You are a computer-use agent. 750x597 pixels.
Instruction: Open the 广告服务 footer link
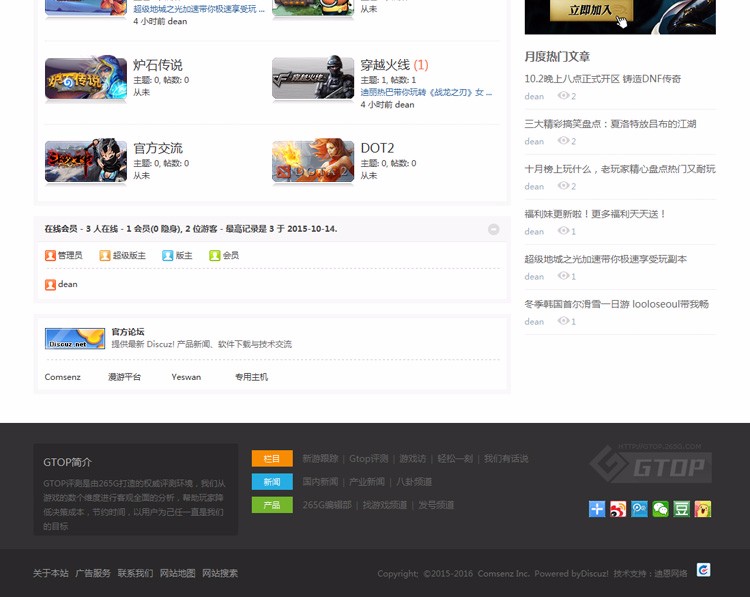93,573
